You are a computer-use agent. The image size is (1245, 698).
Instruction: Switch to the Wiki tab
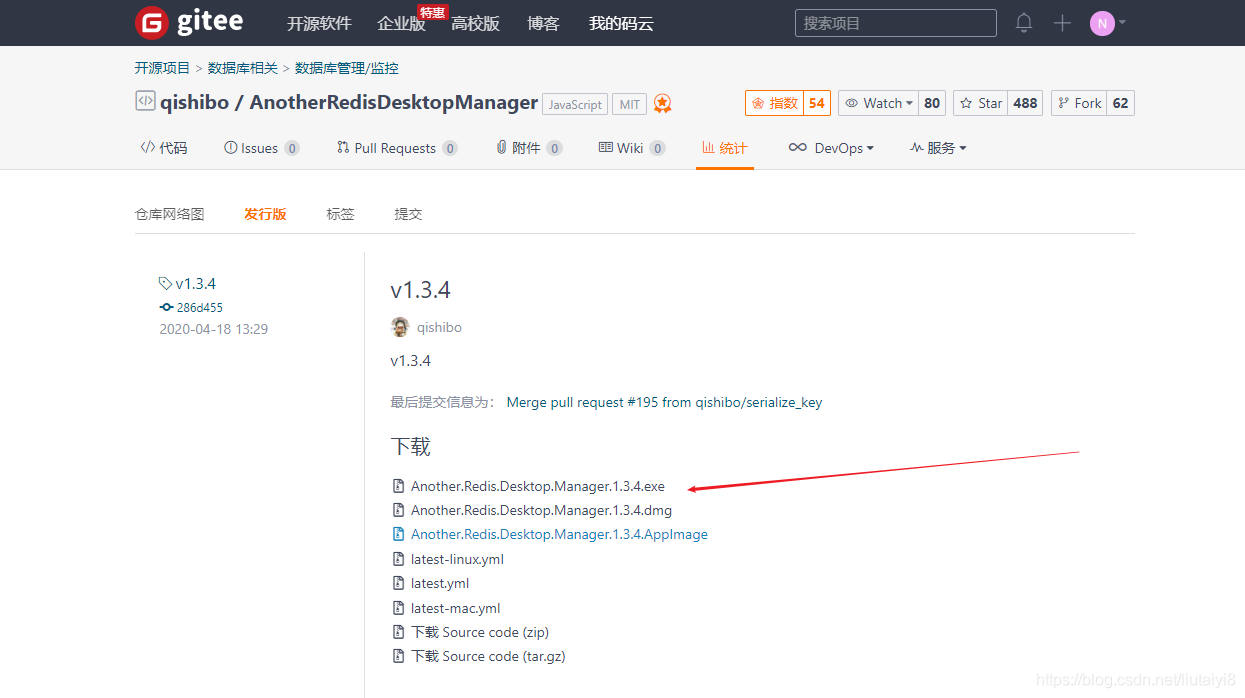pyautogui.click(x=632, y=148)
